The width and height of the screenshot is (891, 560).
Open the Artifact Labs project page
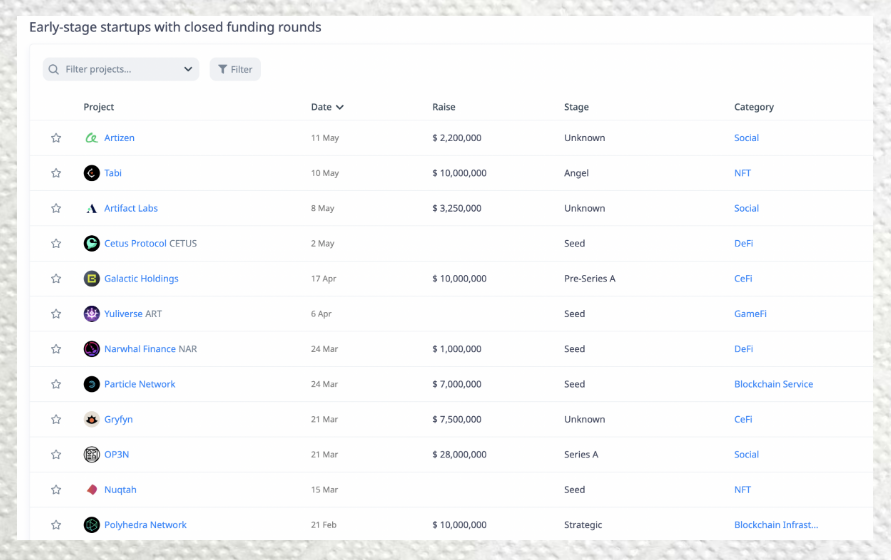coord(131,208)
